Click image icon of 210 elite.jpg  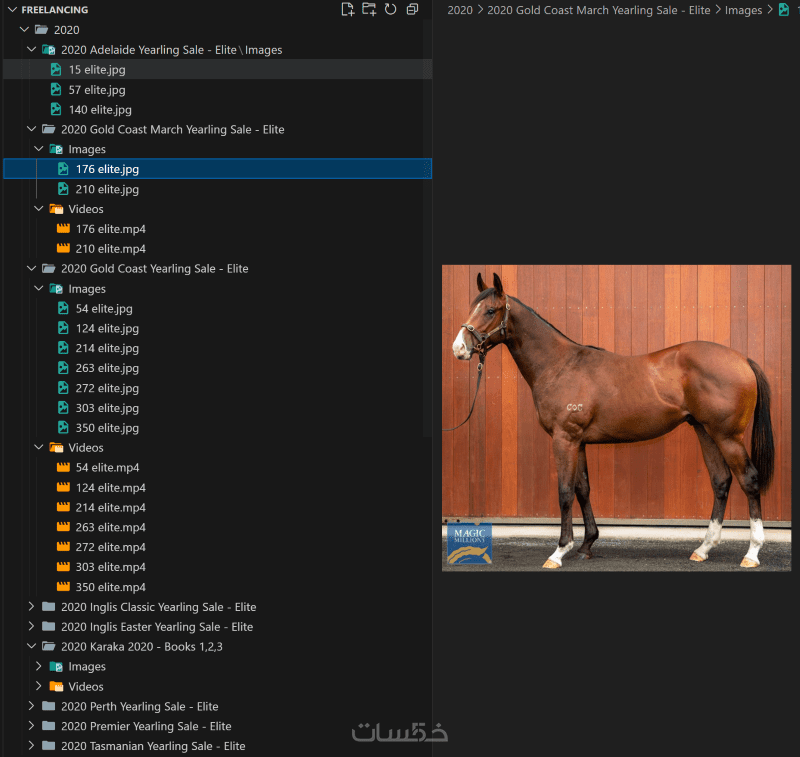63,188
